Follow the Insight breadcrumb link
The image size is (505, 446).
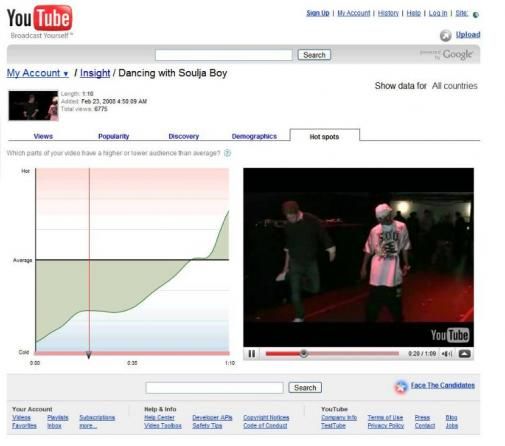point(95,73)
